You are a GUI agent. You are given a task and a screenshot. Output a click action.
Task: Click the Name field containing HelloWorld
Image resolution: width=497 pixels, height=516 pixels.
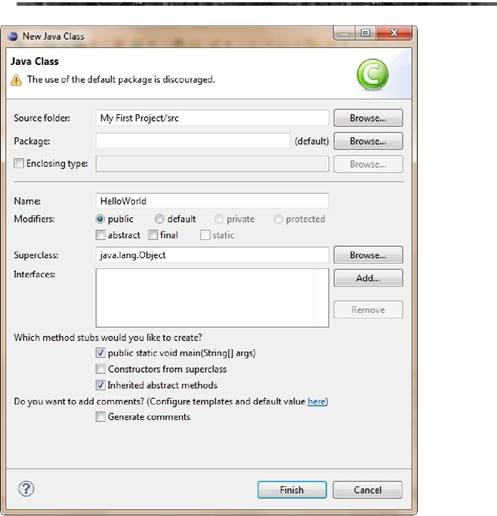click(x=212, y=201)
